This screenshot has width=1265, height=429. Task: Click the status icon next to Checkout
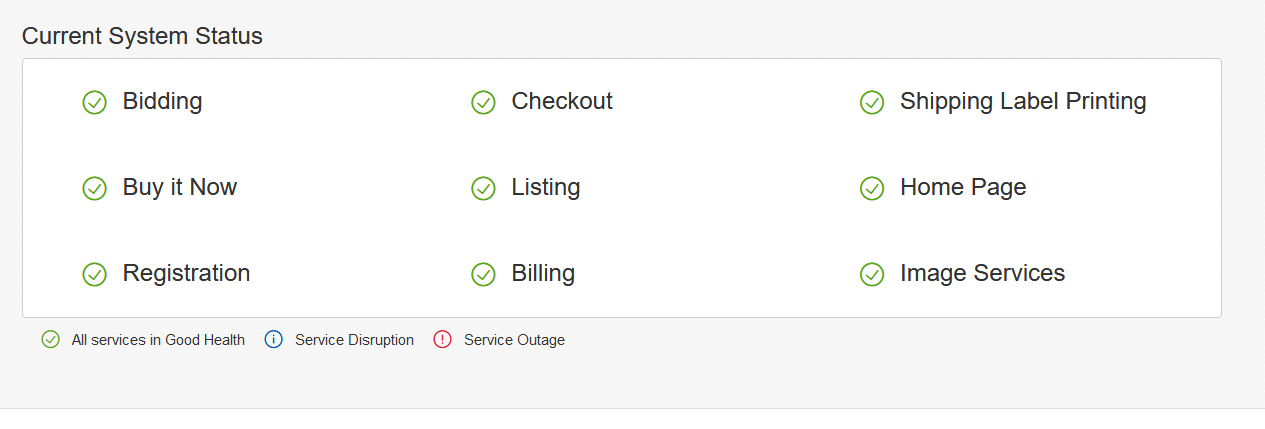pos(483,102)
